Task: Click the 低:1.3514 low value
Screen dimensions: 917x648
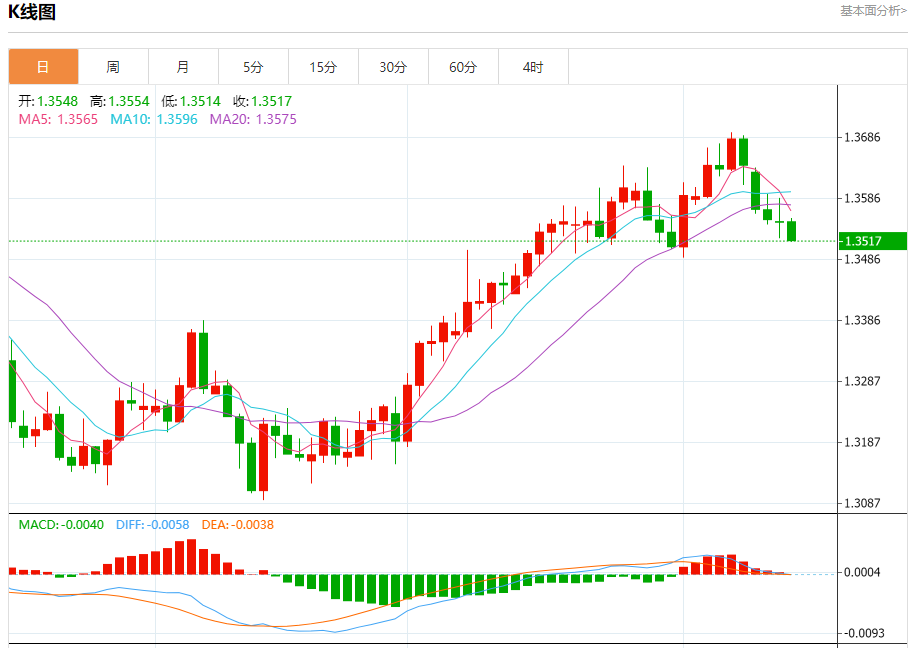Action: tap(191, 101)
